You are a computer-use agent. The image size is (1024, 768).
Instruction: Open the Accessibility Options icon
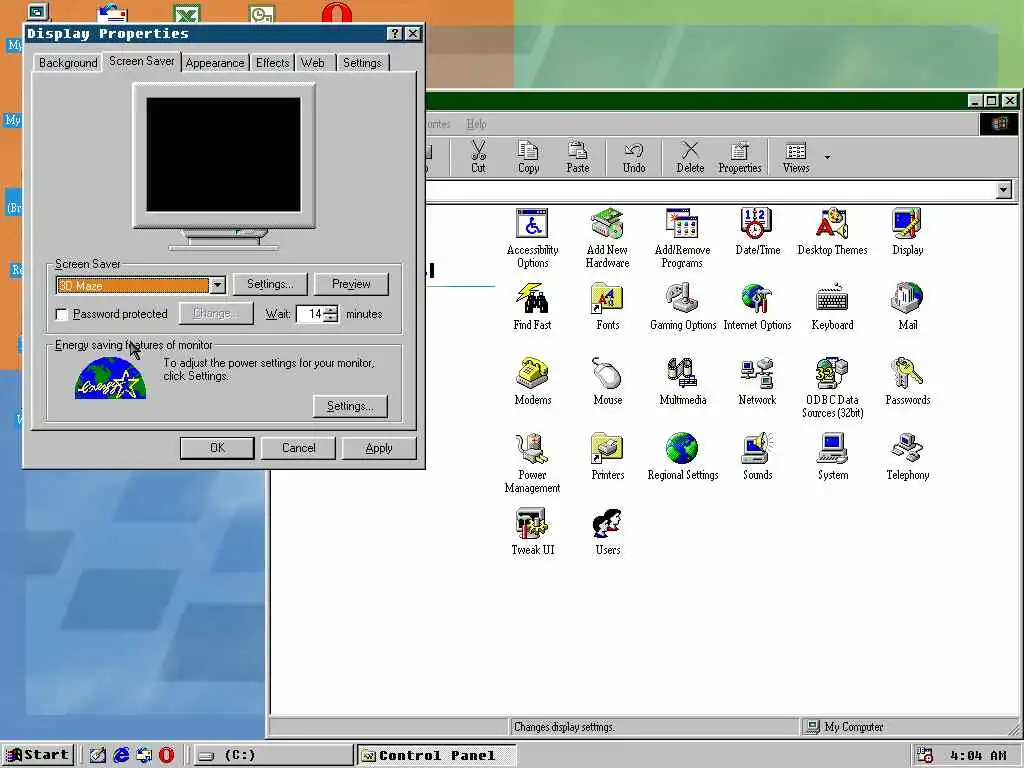[x=532, y=238]
